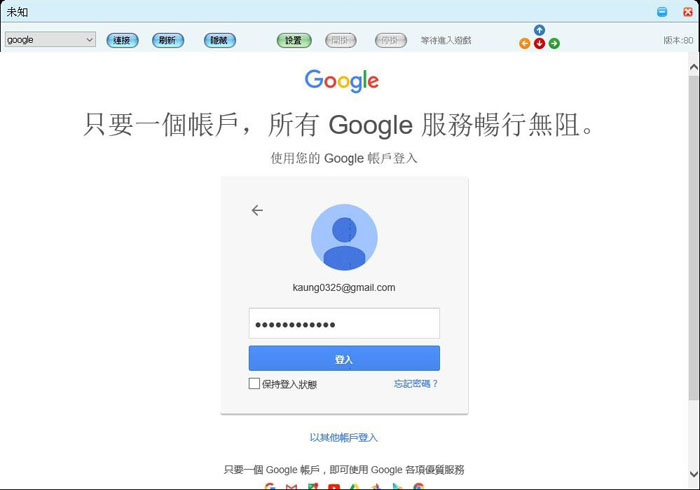The width and height of the screenshot is (700, 490).
Task: Click the scrollbar down arrow
Action: 694,473
